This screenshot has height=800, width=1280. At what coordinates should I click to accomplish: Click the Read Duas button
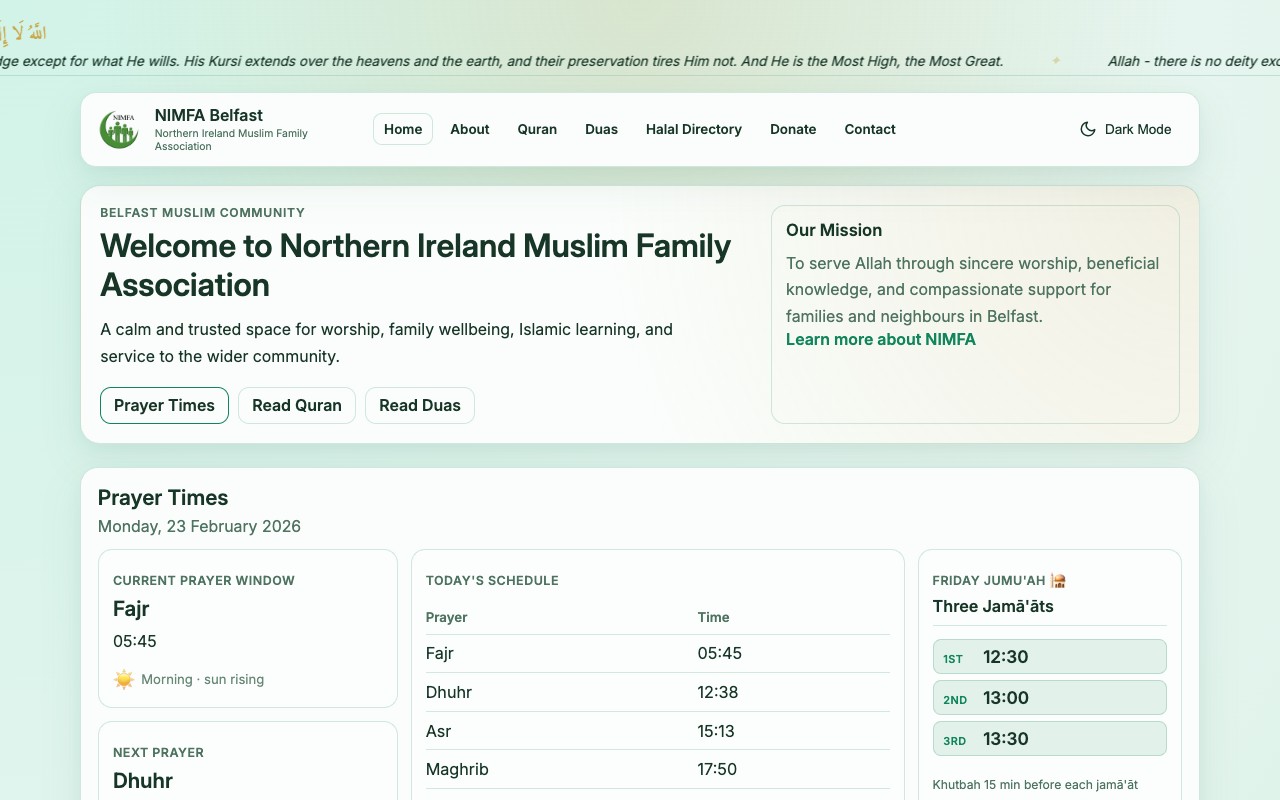[x=420, y=405]
